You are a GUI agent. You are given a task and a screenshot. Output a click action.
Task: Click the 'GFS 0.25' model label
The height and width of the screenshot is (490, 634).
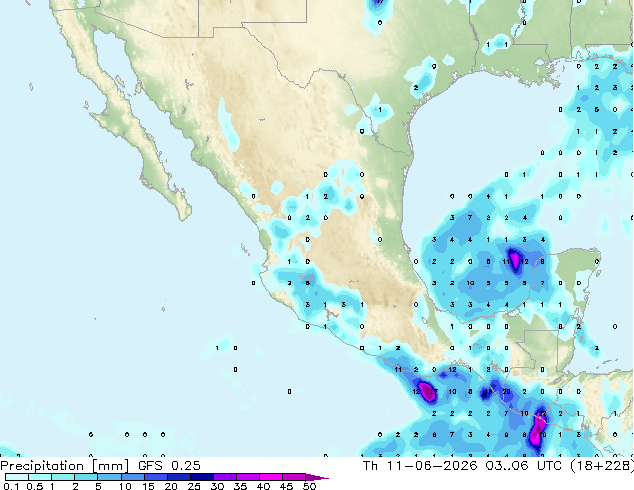(x=169, y=466)
